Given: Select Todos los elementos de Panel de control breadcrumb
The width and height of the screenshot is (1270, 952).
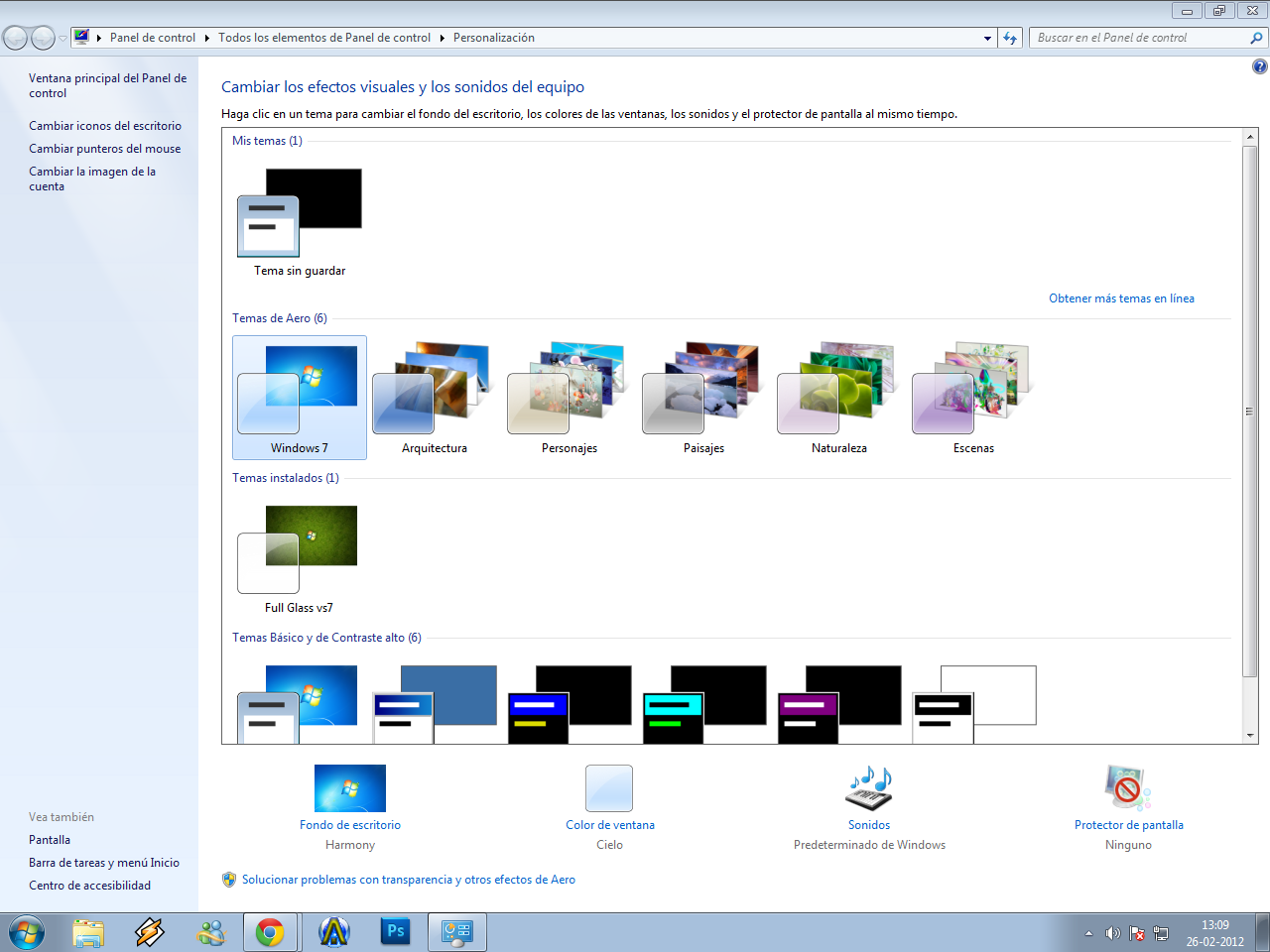Looking at the screenshot, I should coord(324,38).
